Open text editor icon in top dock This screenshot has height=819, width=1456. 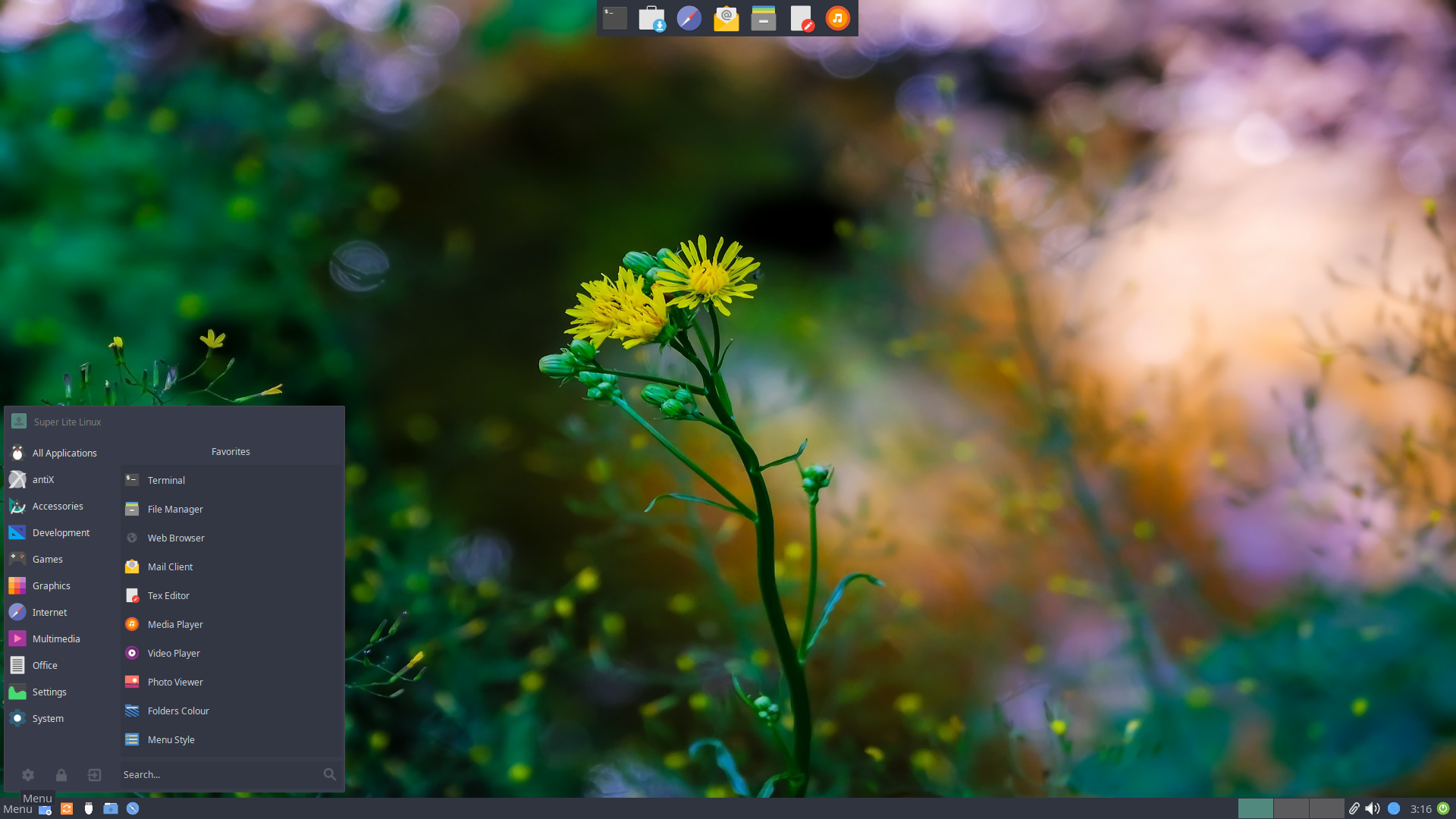[x=801, y=18]
